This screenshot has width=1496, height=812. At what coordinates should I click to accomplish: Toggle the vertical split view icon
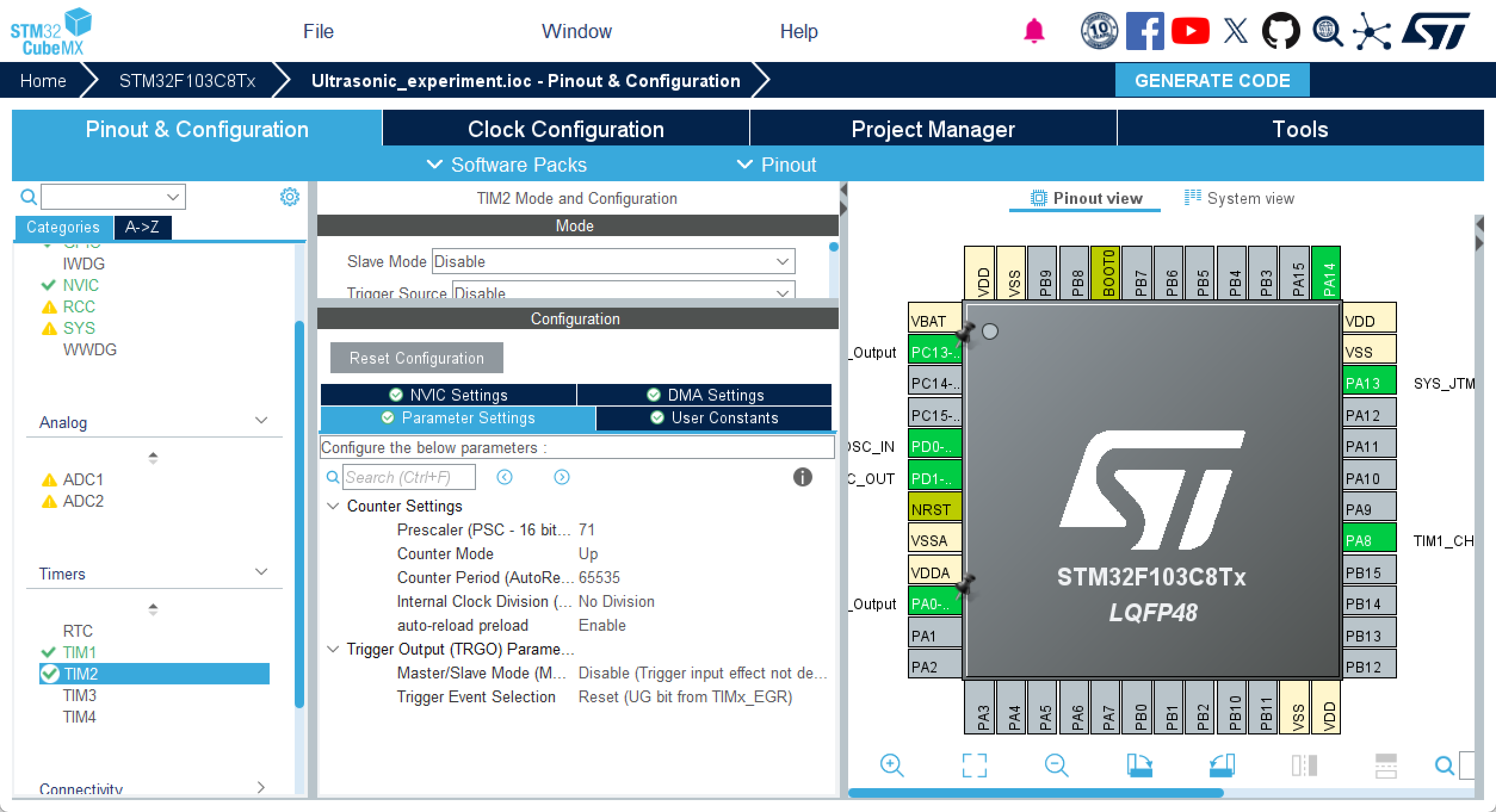(1304, 765)
